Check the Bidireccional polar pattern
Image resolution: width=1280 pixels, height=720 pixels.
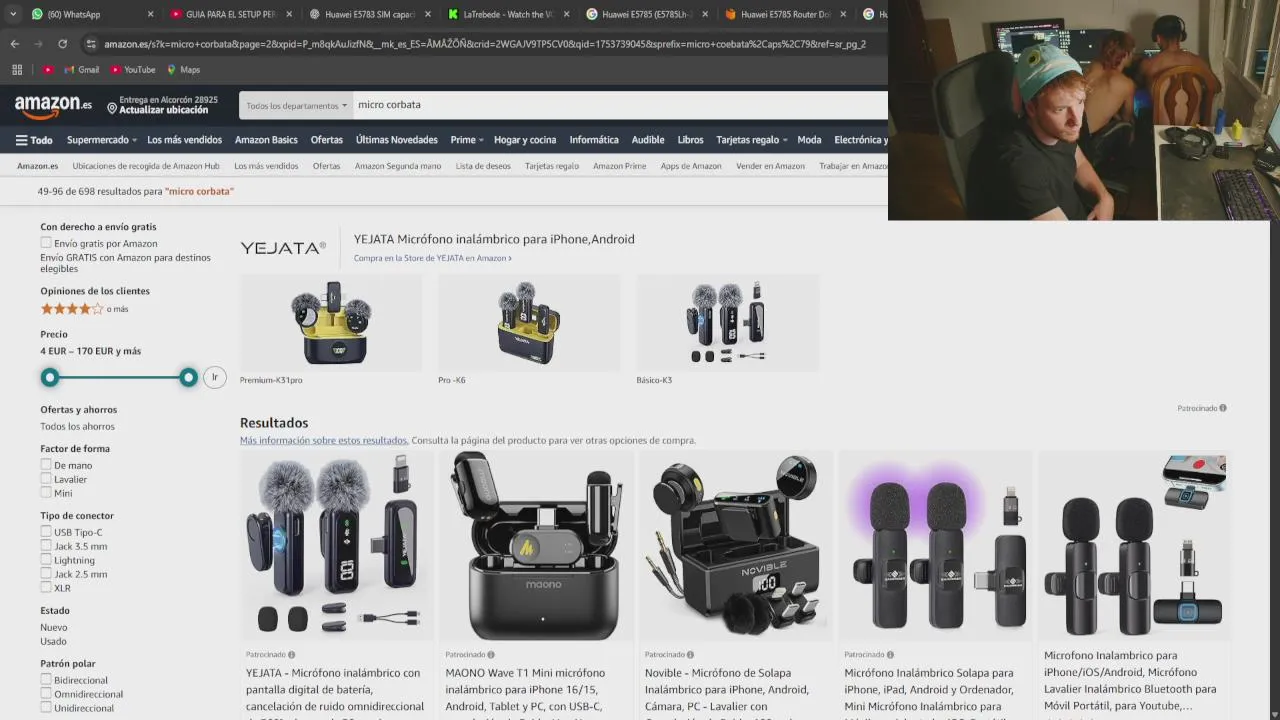pyautogui.click(x=46, y=680)
